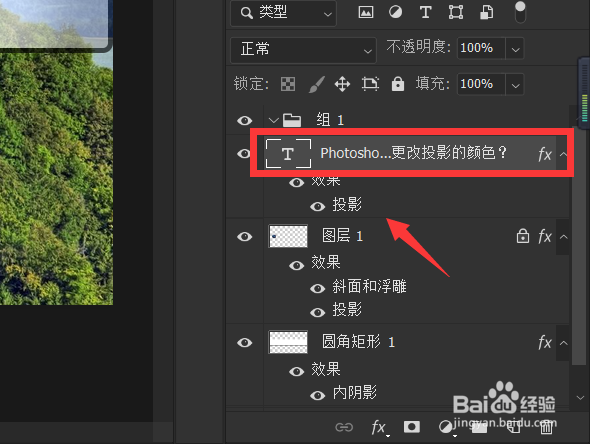590x444 pixels.
Task: Filter layers by adjustment layer icon
Action: pyautogui.click(x=395, y=12)
